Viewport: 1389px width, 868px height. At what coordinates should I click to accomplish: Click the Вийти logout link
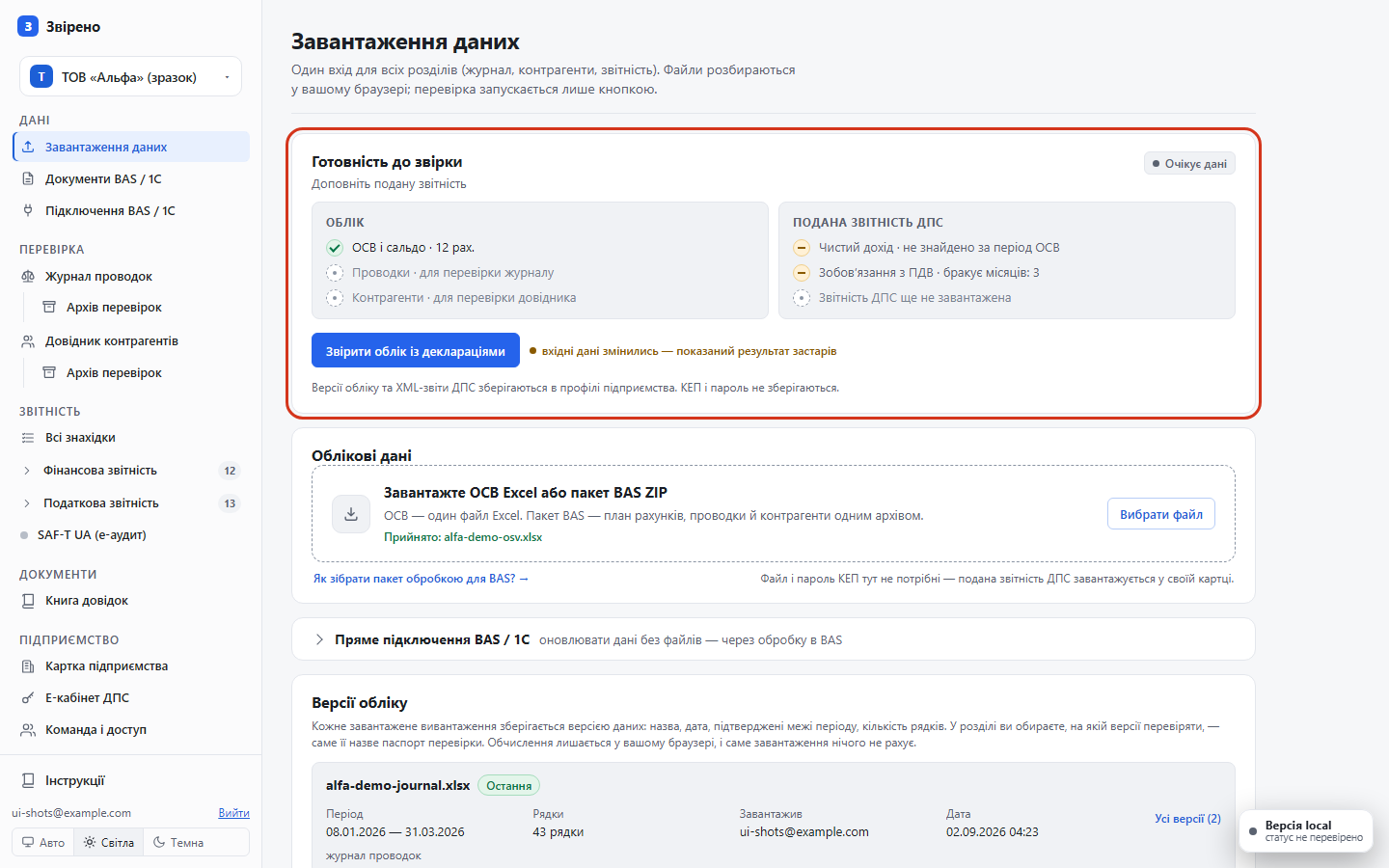click(x=233, y=813)
